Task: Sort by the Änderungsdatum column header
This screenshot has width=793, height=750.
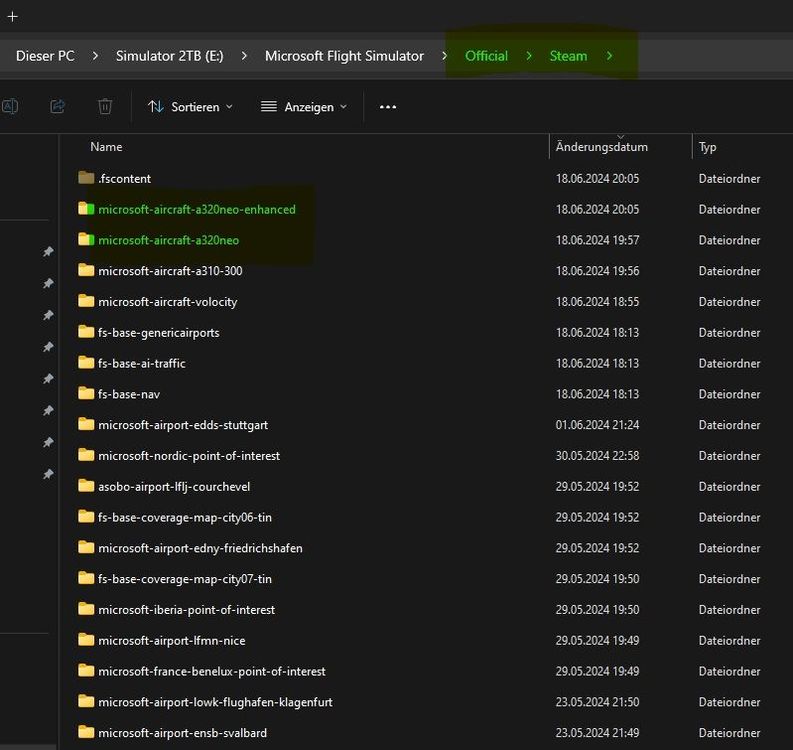Action: (x=602, y=147)
